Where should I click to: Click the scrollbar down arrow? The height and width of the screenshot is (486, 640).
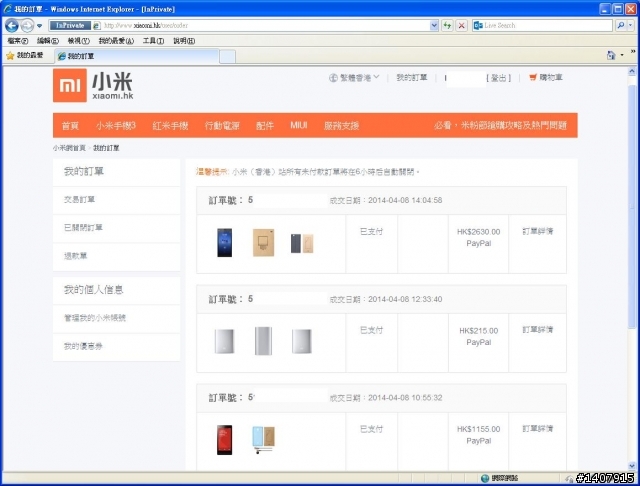click(632, 466)
